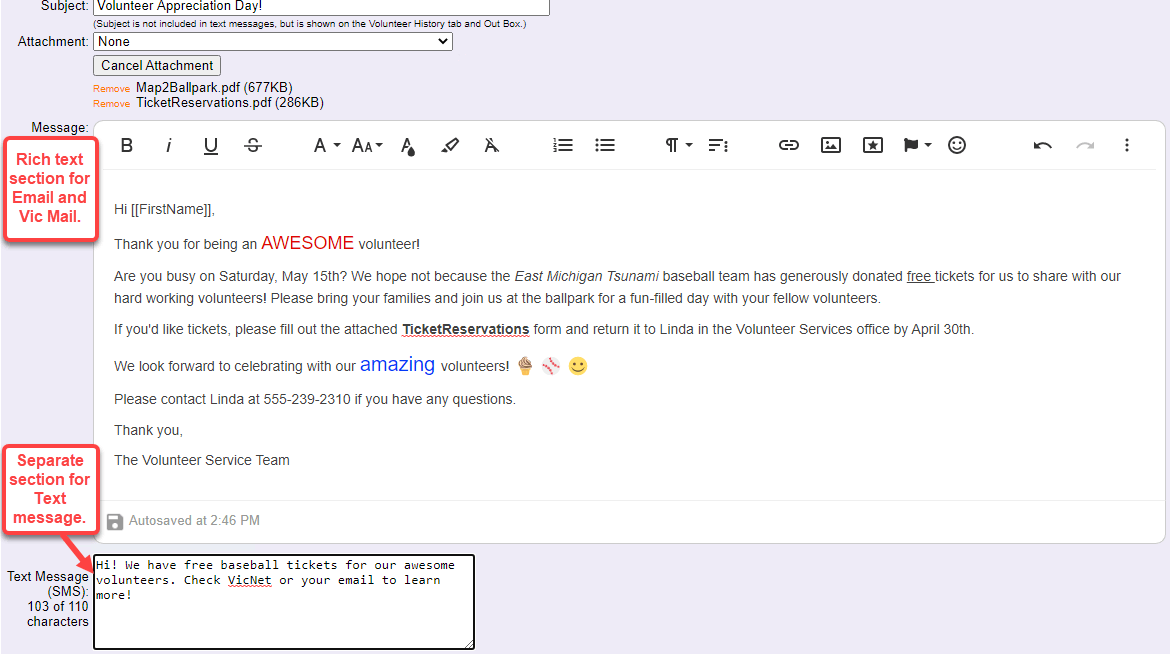Apply strikethrough formatting

253,145
